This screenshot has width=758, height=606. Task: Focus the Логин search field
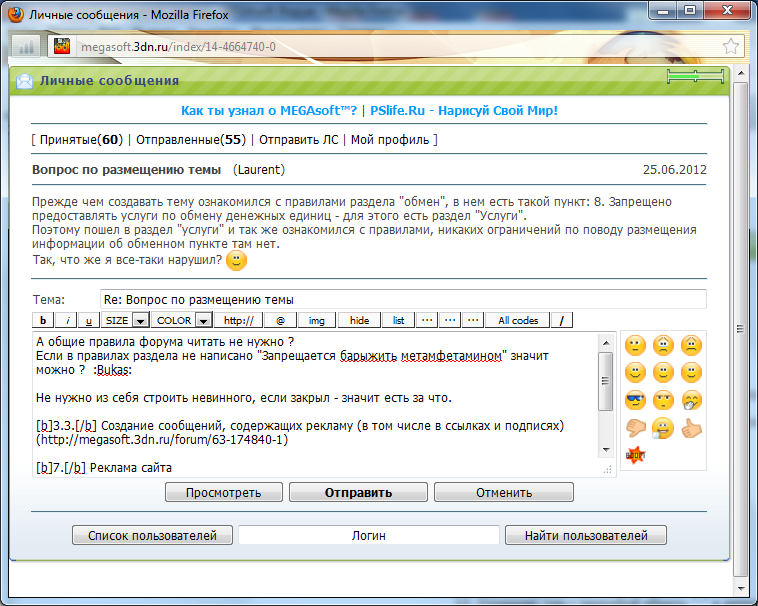369,535
